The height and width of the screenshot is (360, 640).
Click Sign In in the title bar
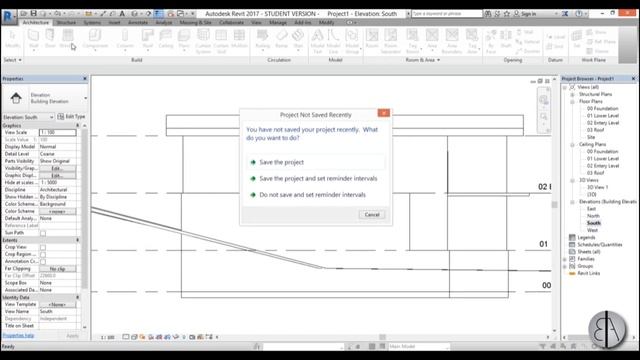tap(524, 13)
